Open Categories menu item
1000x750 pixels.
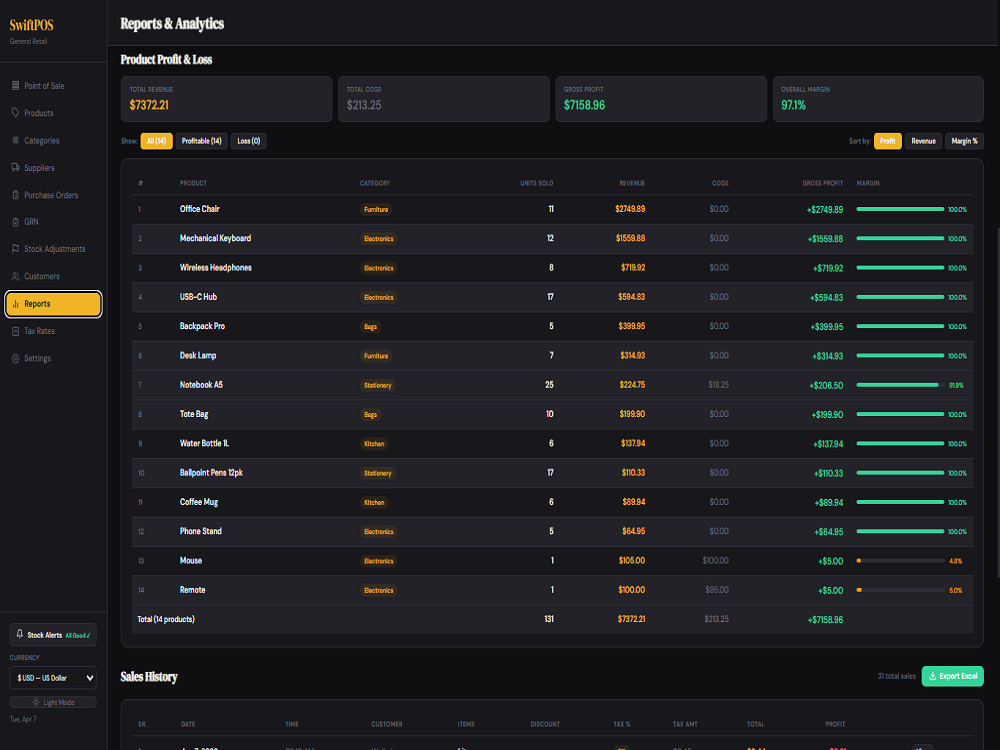(x=54, y=140)
